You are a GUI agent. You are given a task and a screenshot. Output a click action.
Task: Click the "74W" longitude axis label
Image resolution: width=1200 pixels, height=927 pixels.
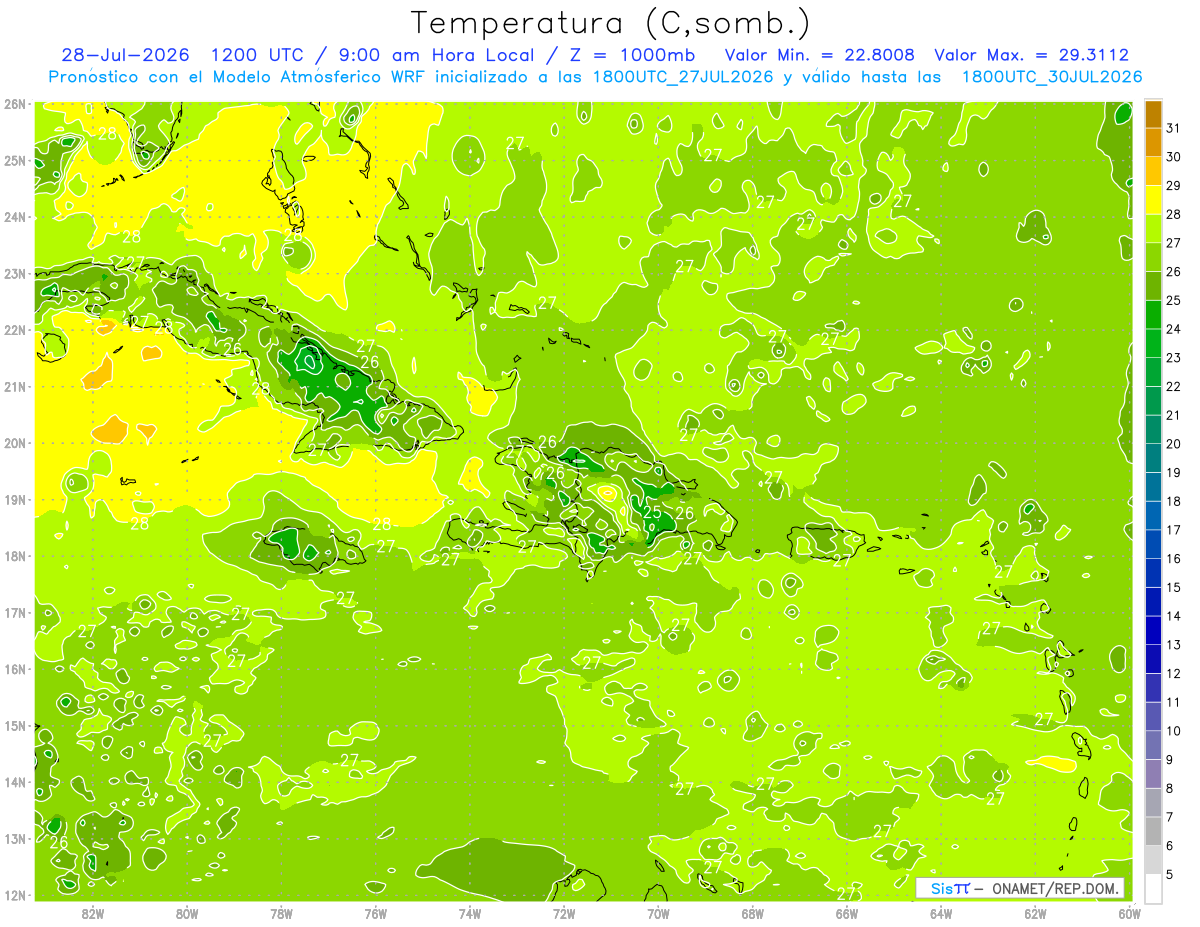470,914
